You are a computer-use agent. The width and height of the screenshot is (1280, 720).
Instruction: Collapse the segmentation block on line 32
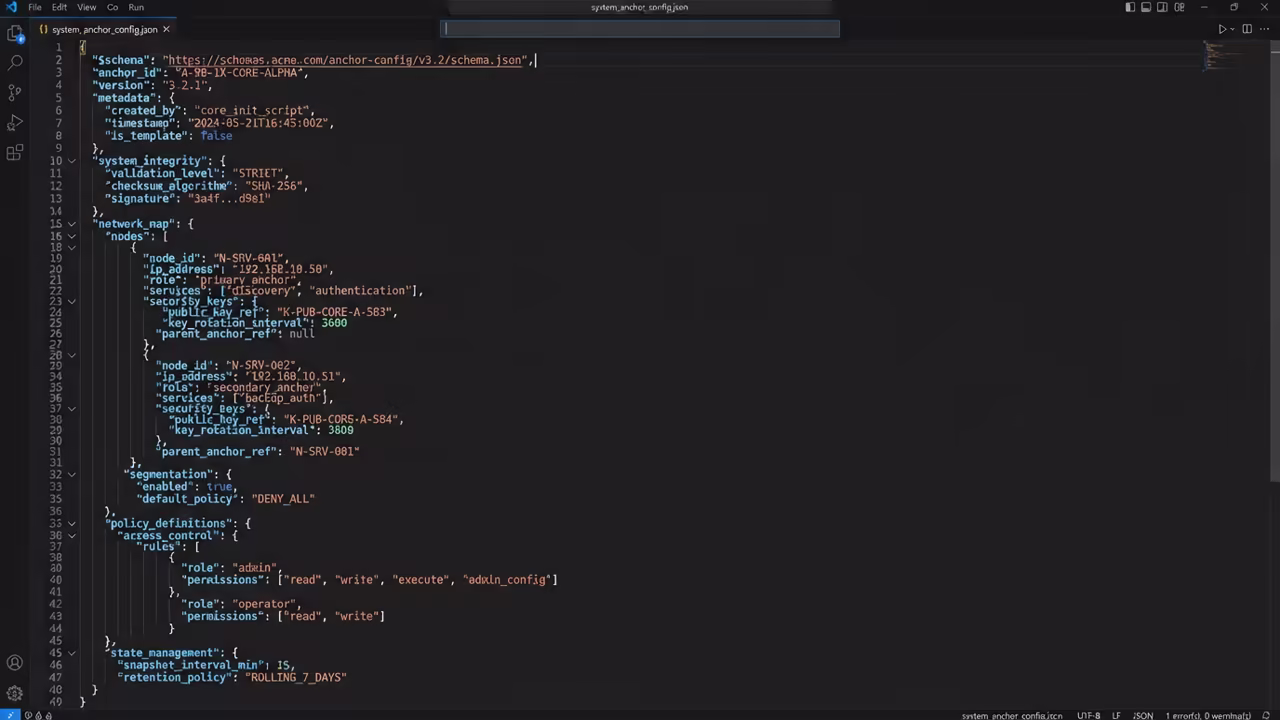pos(71,474)
